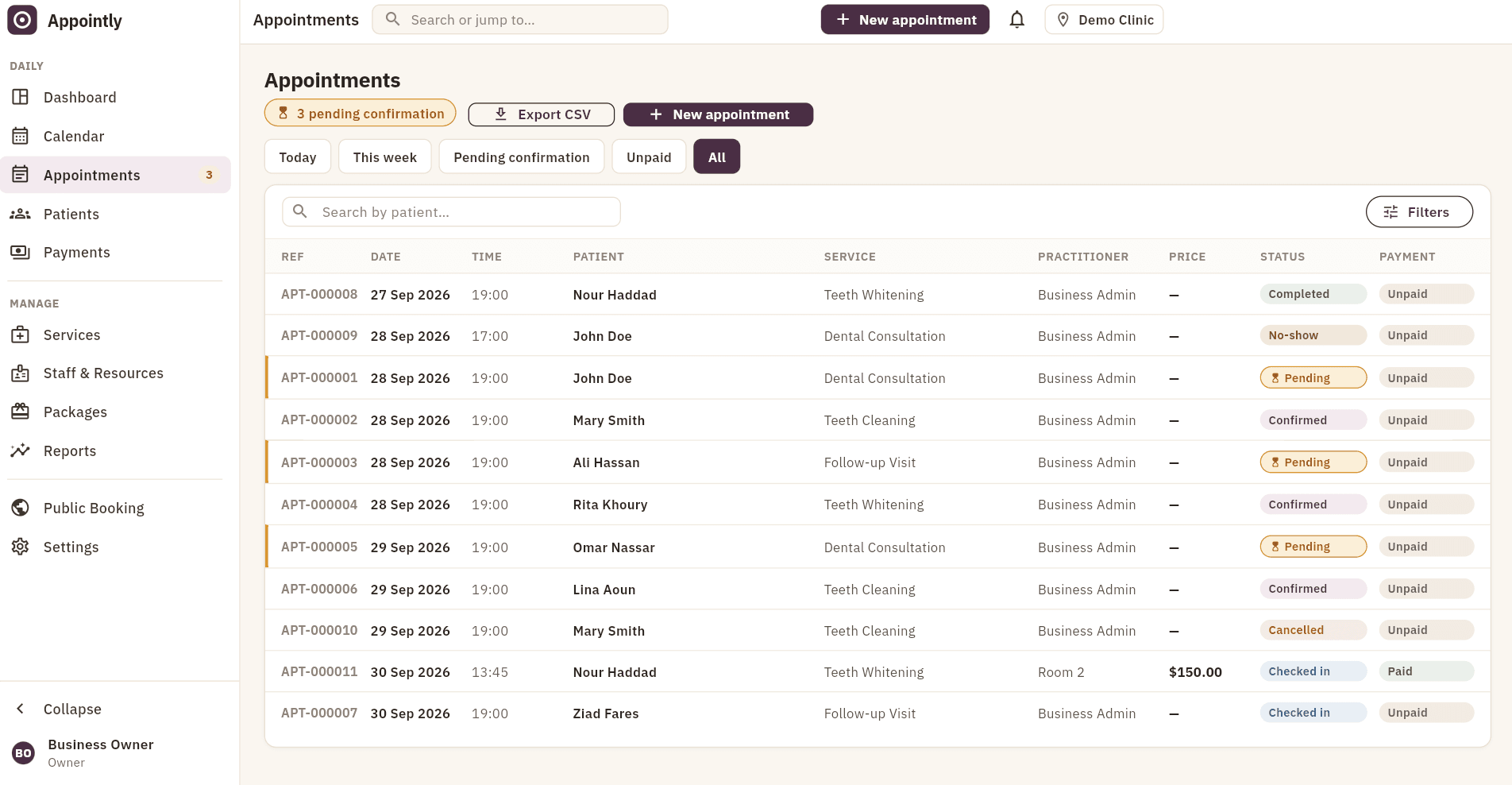The width and height of the screenshot is (1512, 785).
Task: Click patient name Ziad Fares
Action: (606, 713)
